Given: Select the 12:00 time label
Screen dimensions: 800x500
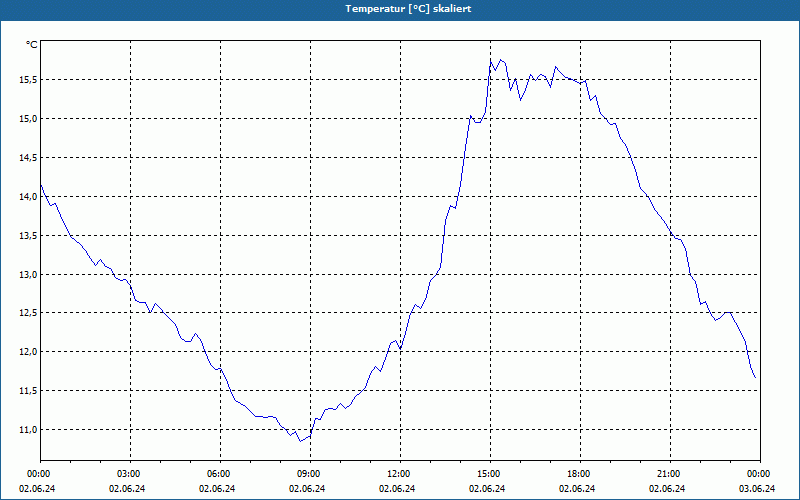Looking at the screenshot, I should click(x=400, y=474).
